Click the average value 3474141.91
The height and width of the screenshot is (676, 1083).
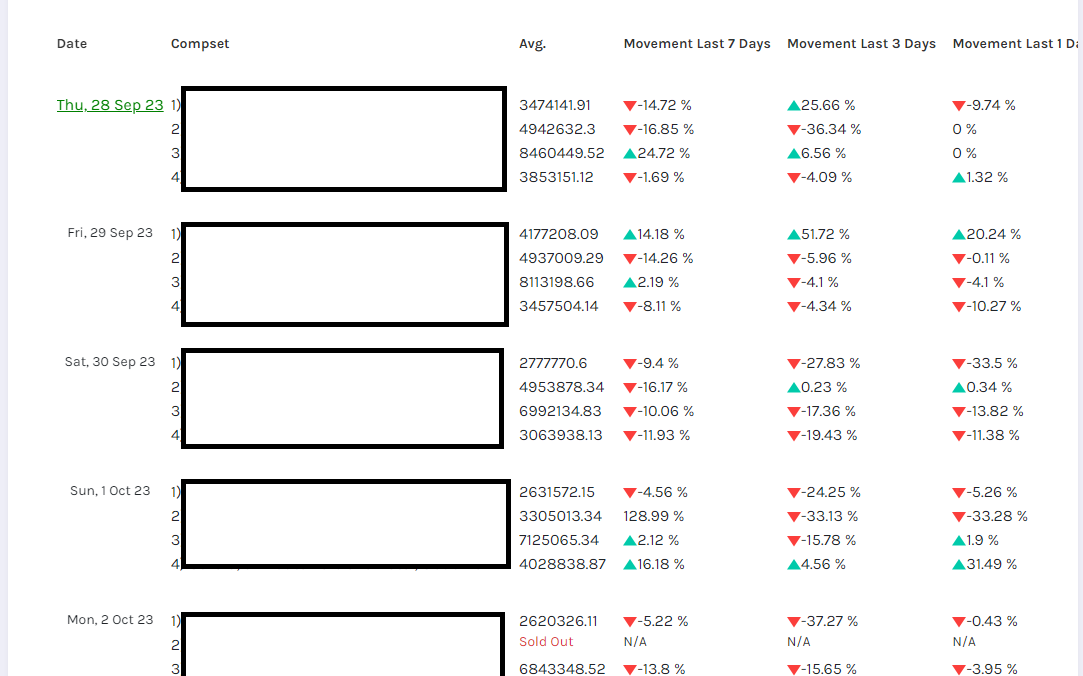[555, 105]
